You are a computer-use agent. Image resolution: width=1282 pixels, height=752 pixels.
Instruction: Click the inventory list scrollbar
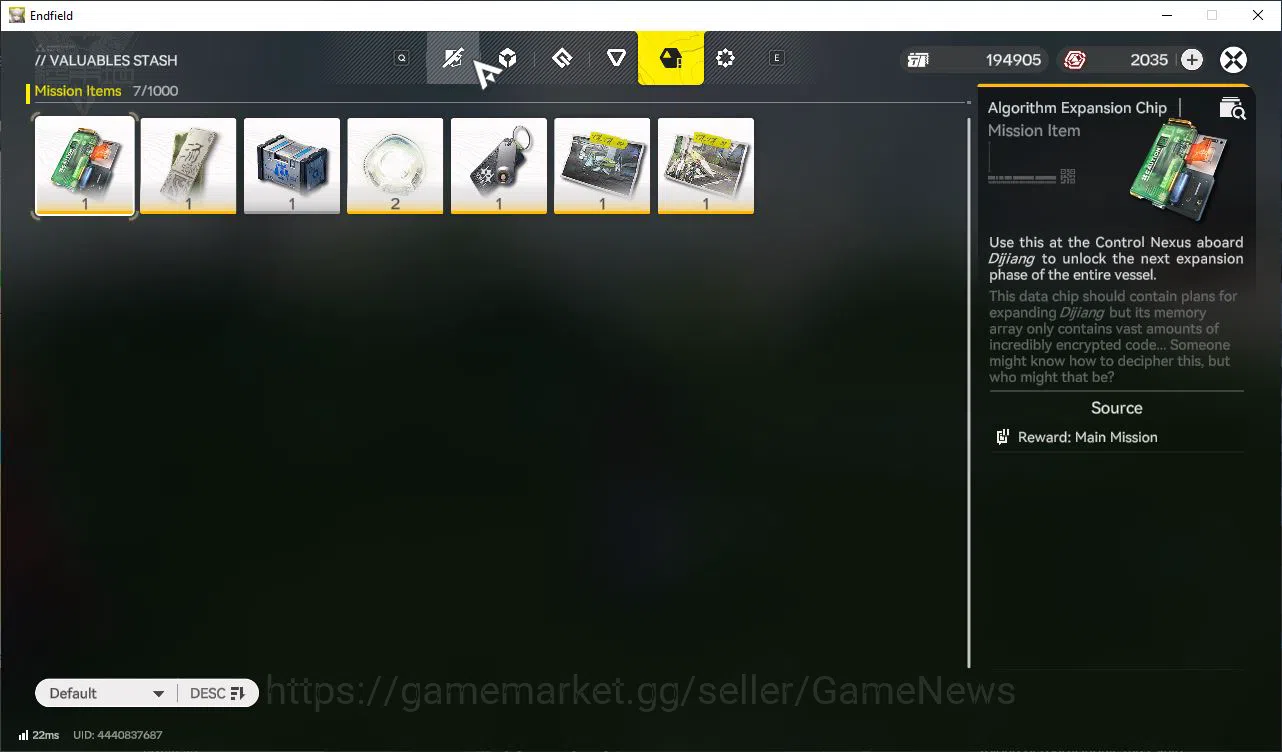click(969, 392)
